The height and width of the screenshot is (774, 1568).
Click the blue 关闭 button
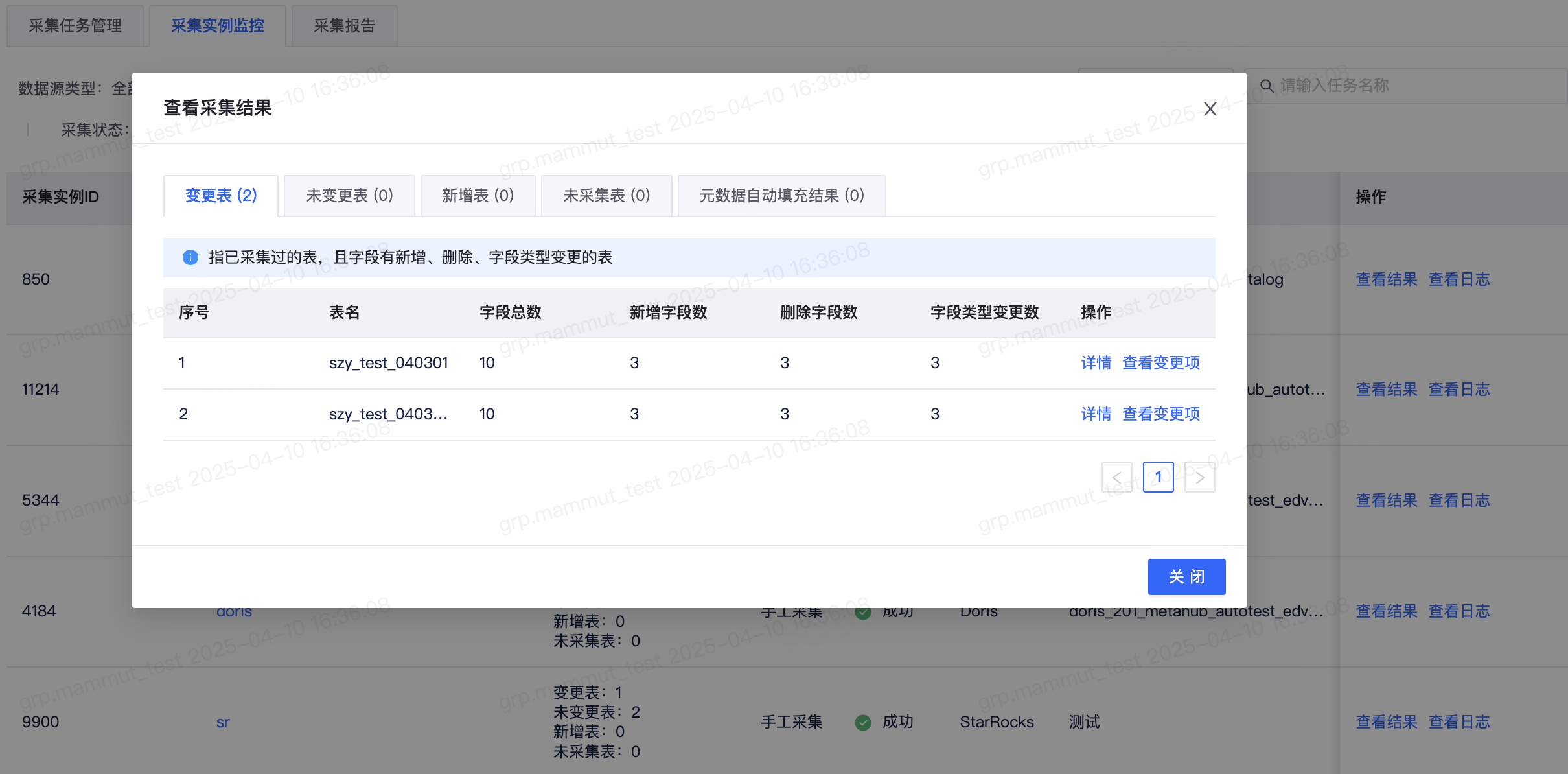pyautogui.click(x=1186, y=577)
